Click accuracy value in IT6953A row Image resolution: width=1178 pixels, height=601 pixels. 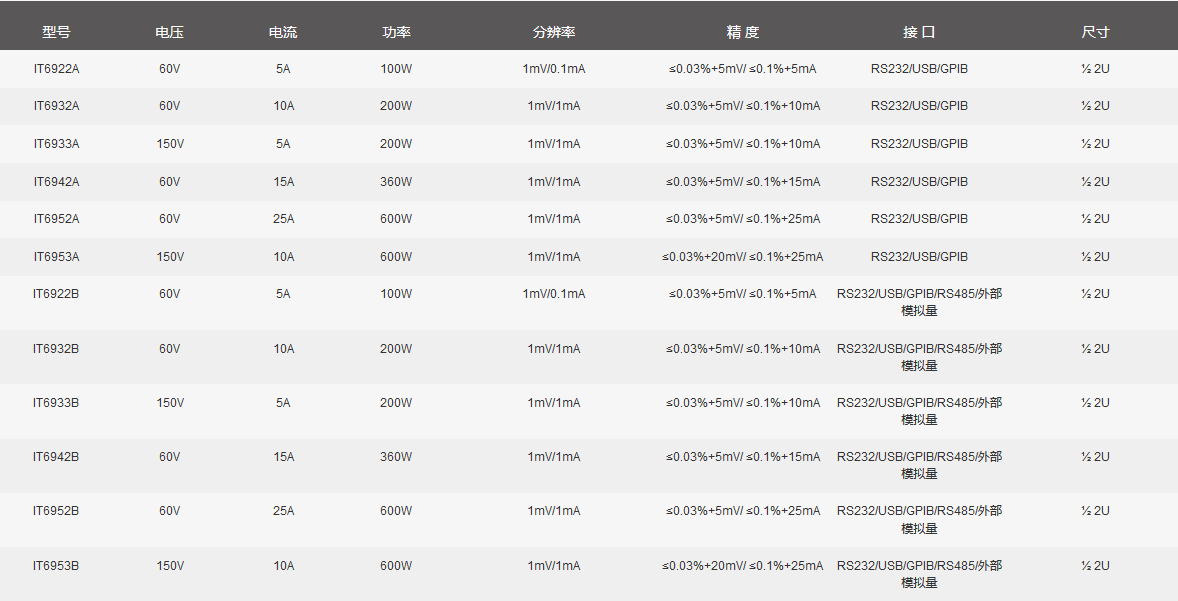click(x=742, y=257)
